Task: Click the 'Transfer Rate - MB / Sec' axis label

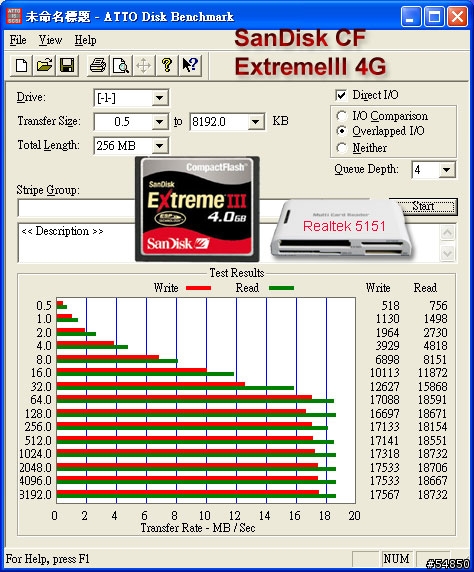Action: (198, 528)
